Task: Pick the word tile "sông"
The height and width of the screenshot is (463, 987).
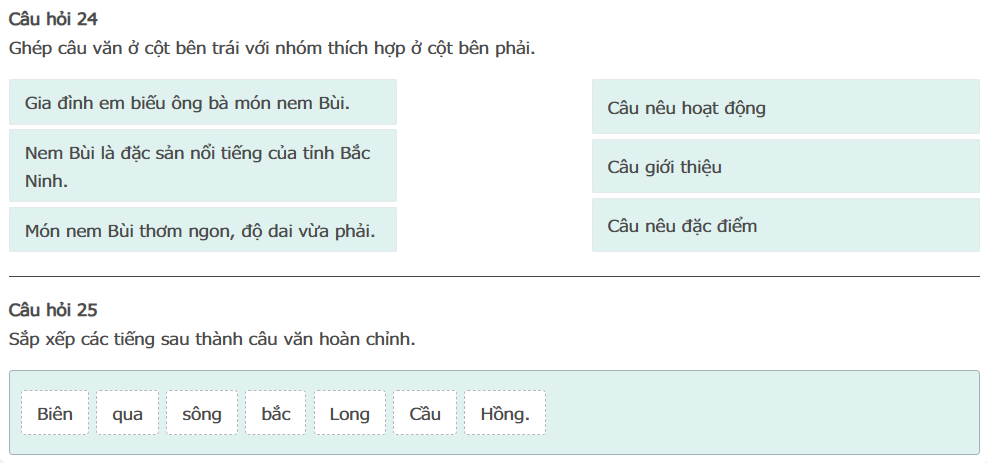Action: pos(202,413)
